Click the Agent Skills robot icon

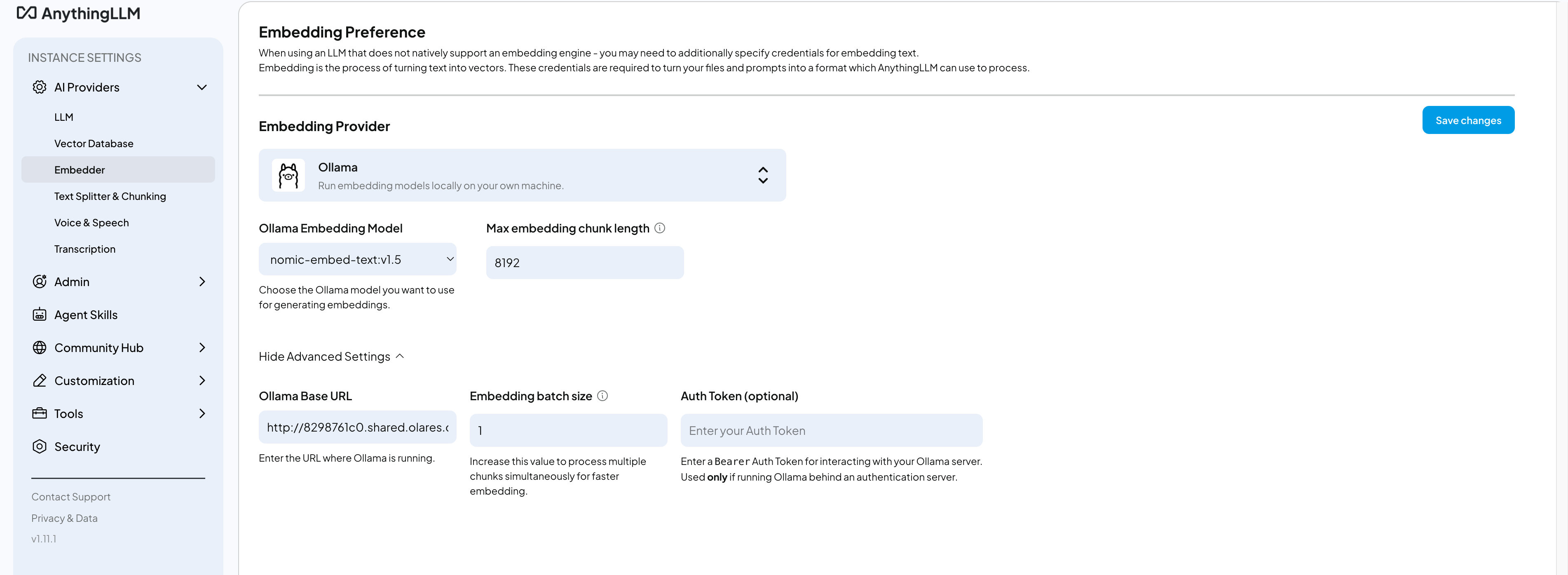point(39,314)
